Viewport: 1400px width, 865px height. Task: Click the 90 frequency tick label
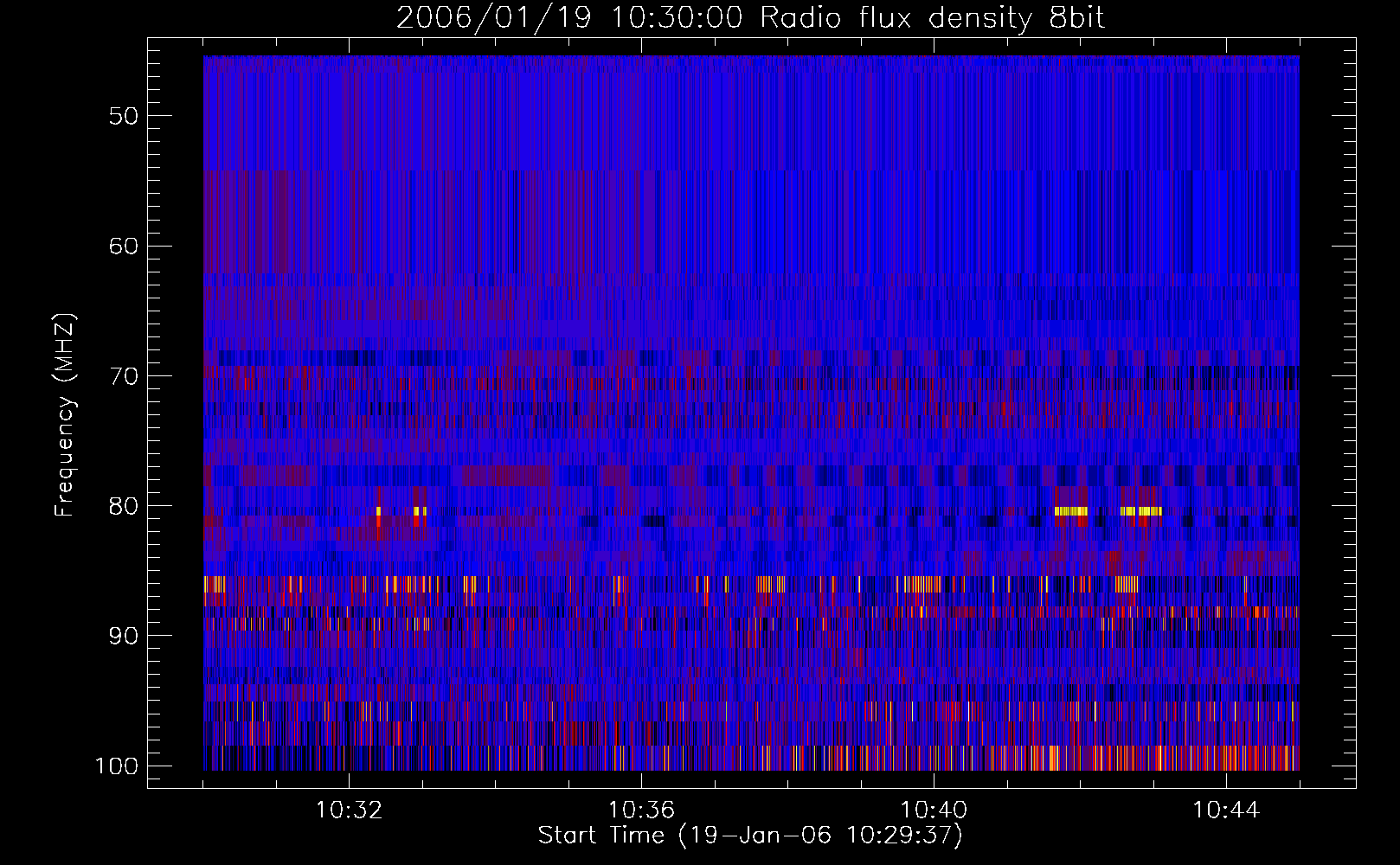pyautogui.click(x=124, y=636)
